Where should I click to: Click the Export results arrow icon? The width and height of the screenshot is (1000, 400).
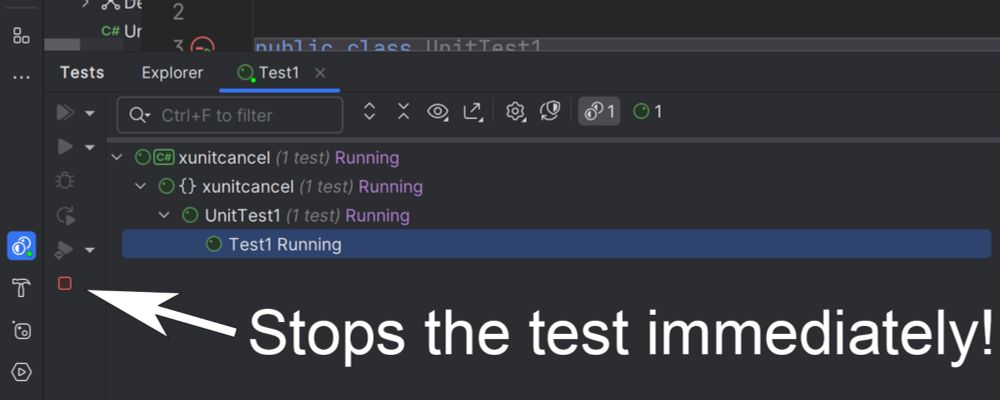[473, 112]
